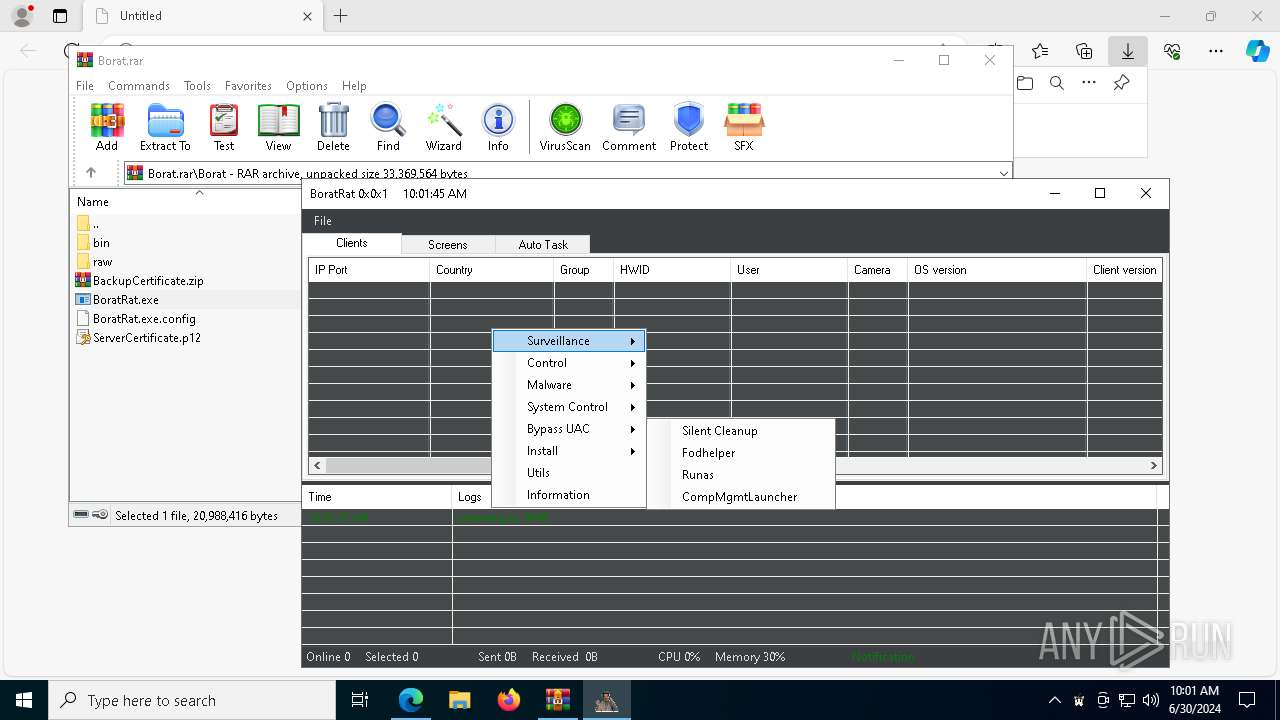Click the Name column header in WinRAR
This screenshot has height=720, width=1280.
click(185, 201)
